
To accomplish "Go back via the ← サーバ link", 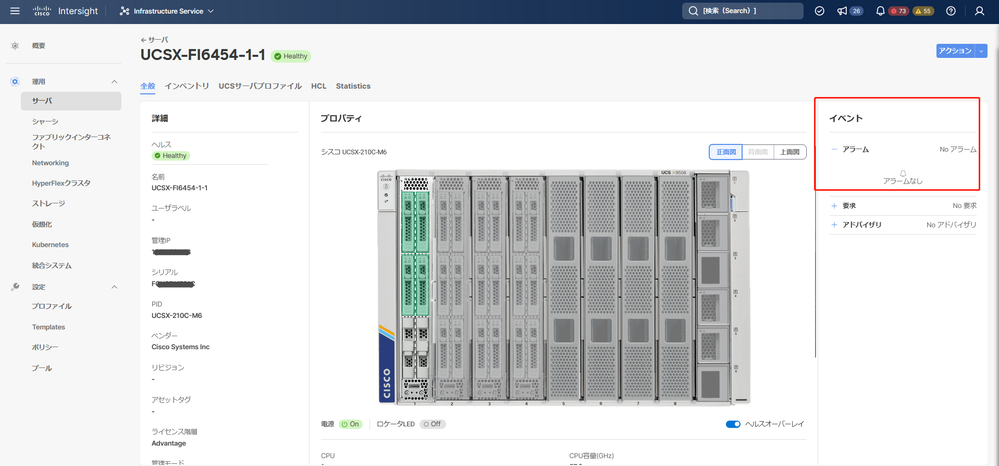I will coord(155,40).
